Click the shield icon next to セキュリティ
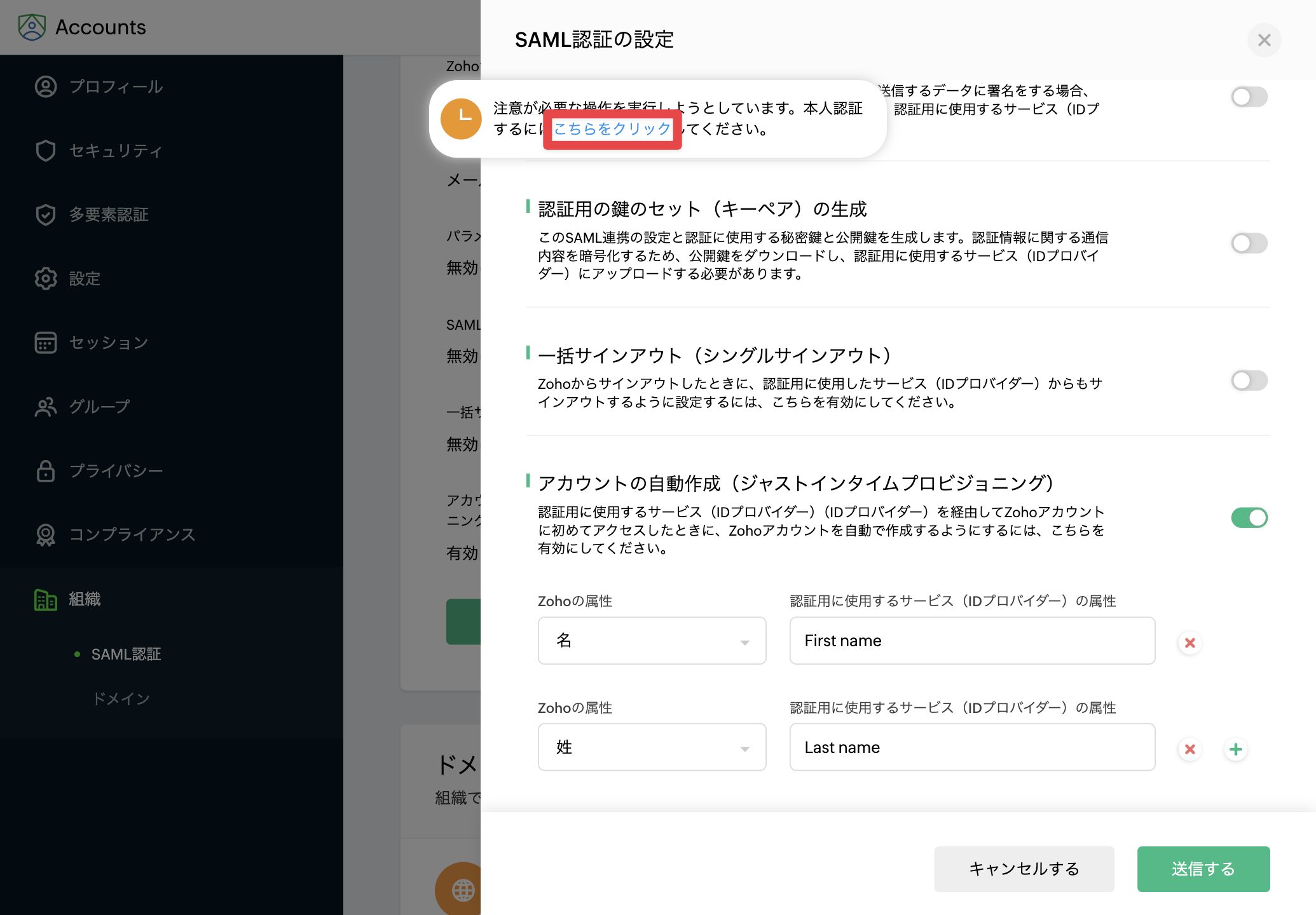Viewport: 1316px width, 915px height. (46, 151)
